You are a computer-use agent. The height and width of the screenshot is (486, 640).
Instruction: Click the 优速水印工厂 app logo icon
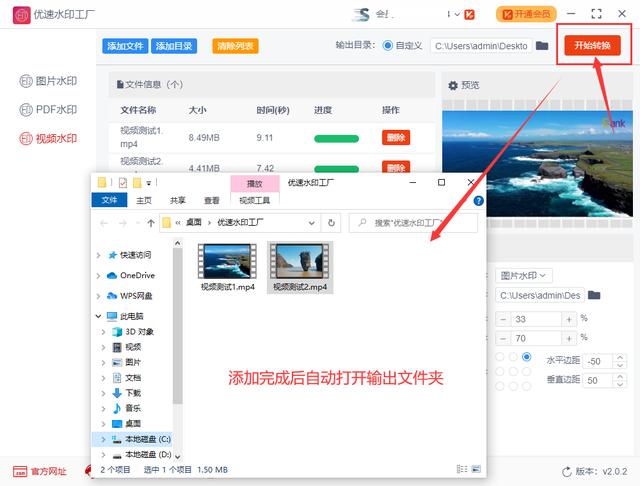[x=21, y=15]
